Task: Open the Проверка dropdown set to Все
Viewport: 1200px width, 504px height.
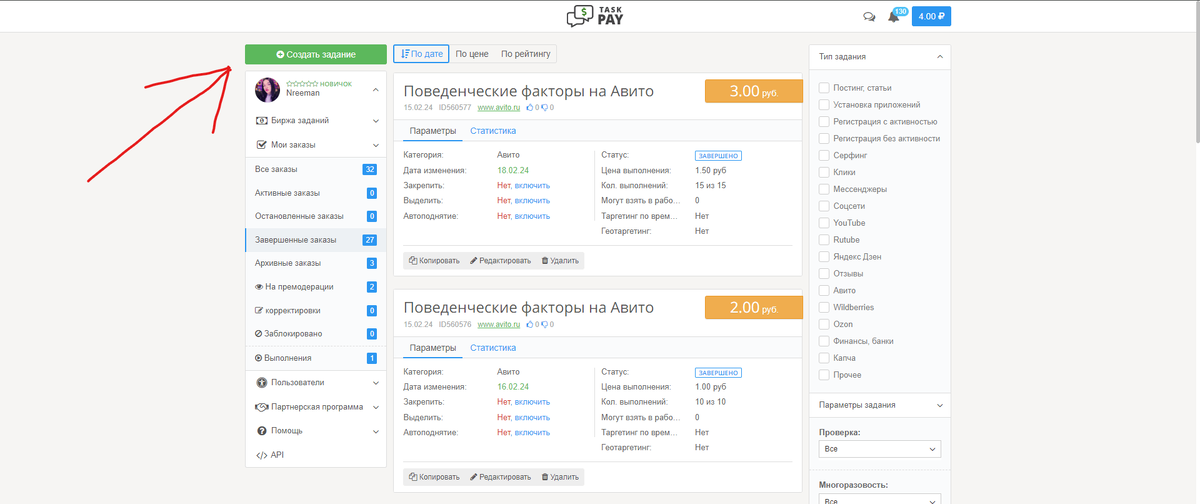Action: 879,450
